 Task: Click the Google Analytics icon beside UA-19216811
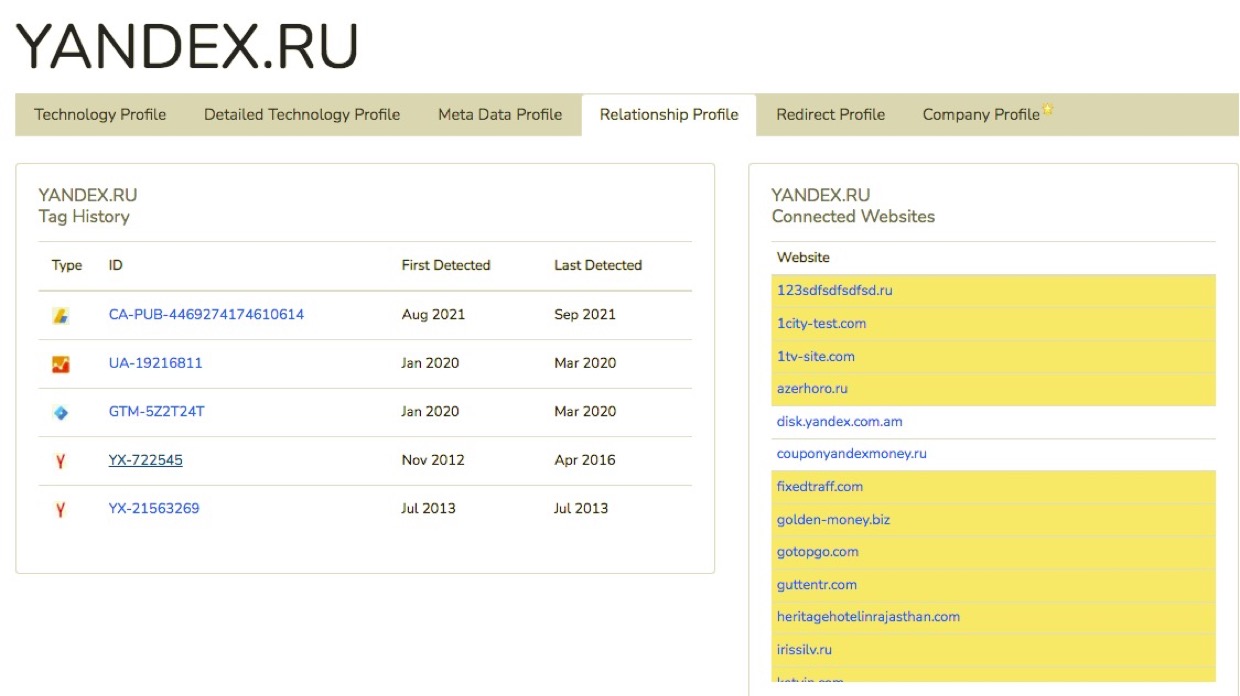pos(61,364)
